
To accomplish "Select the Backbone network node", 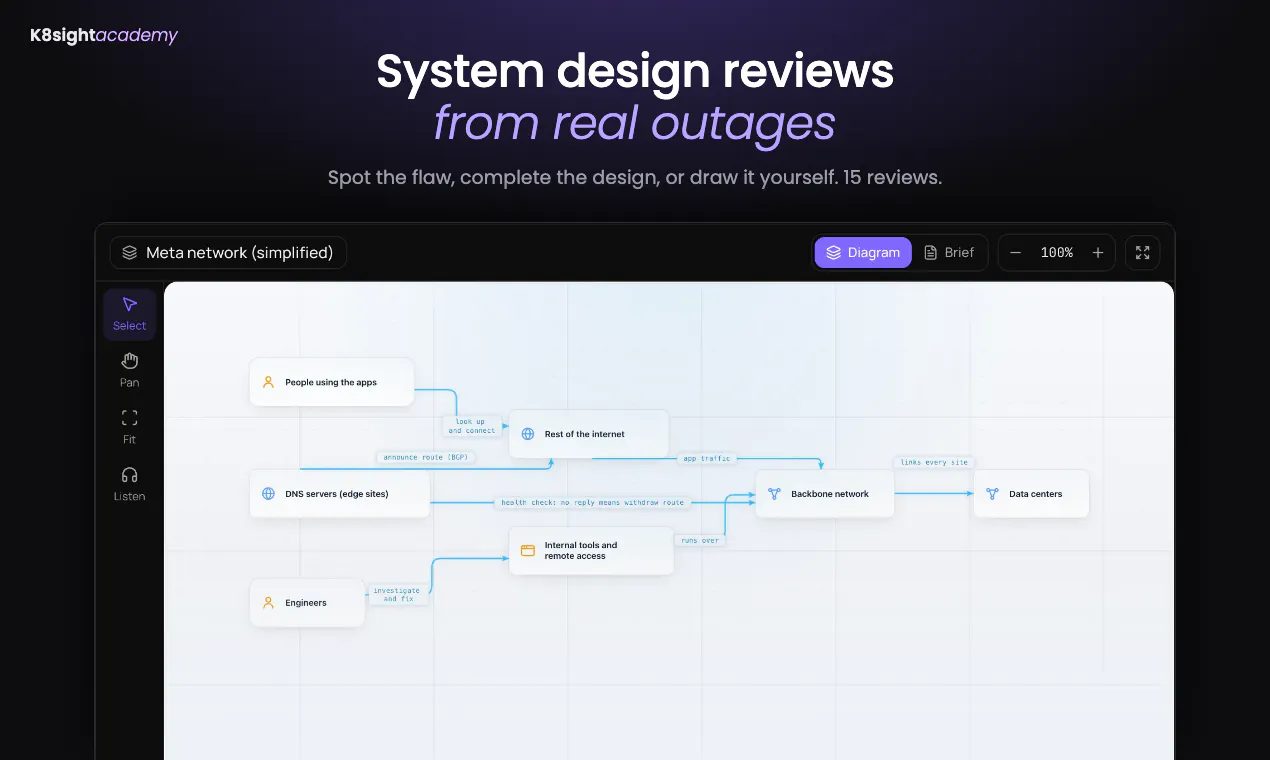I will coord(825,494).
